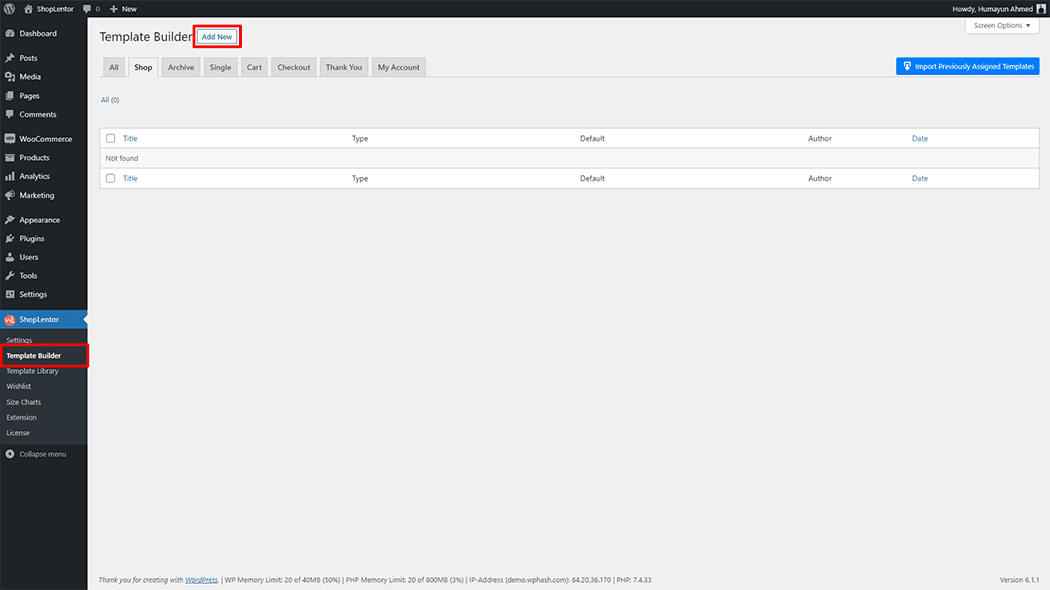Screen dimensions: 1050x590
Task: Select the My Account tab
Action: pyautogui.click(x=398, y=67)
